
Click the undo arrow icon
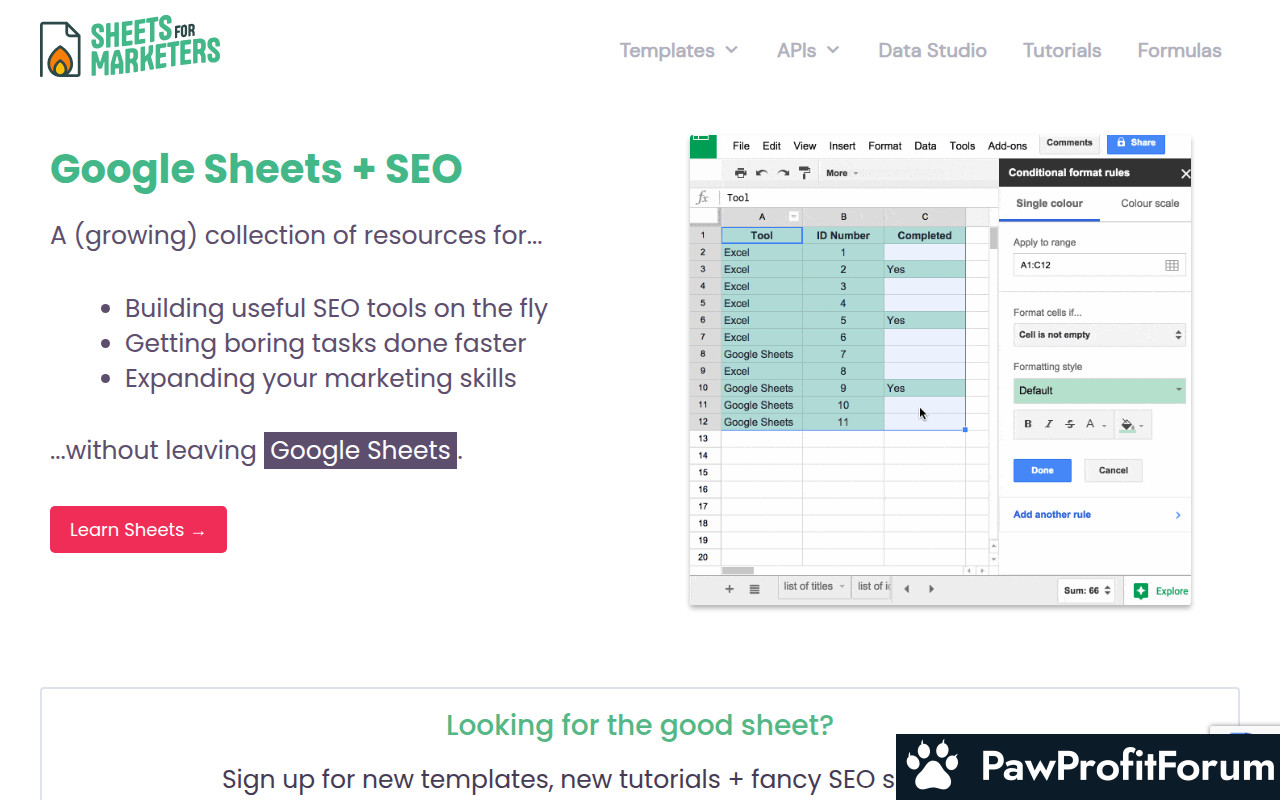(x=762, y=173)
